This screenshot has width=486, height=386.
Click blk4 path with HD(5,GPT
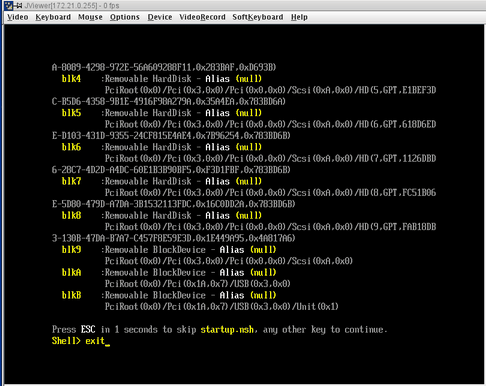[x=270, y=90]
